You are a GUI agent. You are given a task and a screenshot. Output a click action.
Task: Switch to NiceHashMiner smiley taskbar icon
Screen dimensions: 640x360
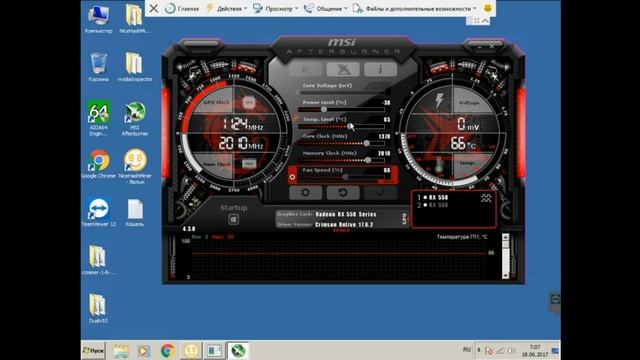(191, 351)
